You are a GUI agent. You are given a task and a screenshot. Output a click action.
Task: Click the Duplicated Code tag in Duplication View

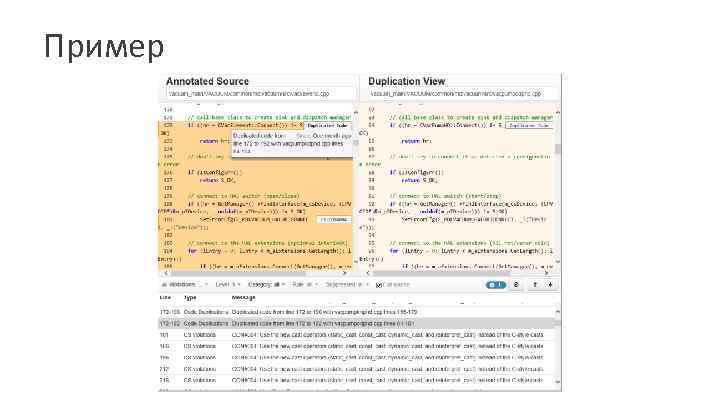[x=529, y=125]
